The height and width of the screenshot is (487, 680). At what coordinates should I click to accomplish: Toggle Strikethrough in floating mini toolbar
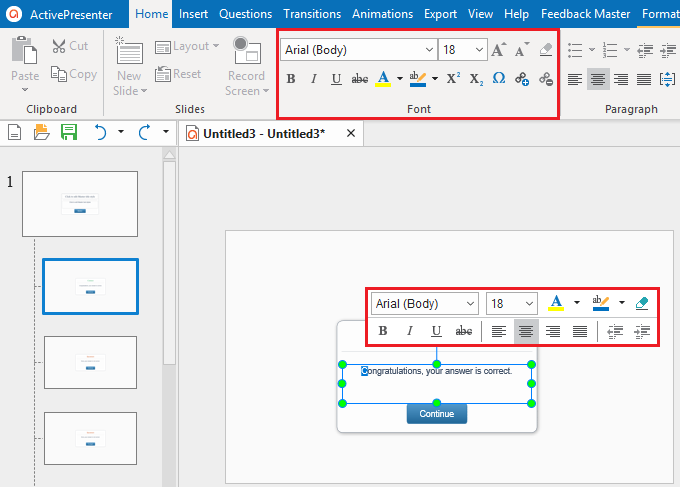click(x=464, y=331)
